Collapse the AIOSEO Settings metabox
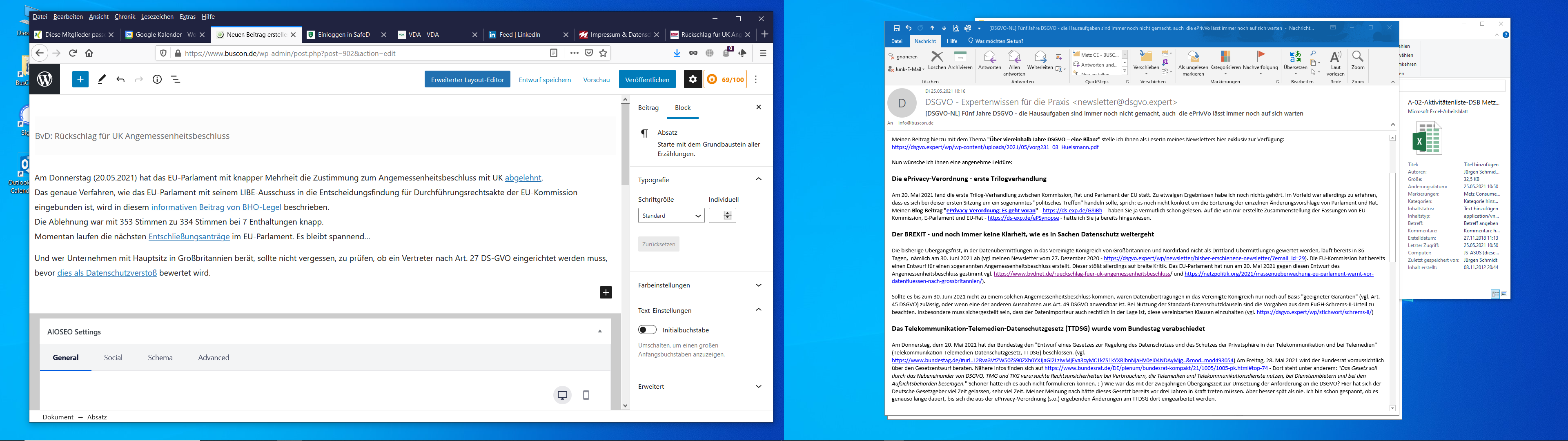 599,331
